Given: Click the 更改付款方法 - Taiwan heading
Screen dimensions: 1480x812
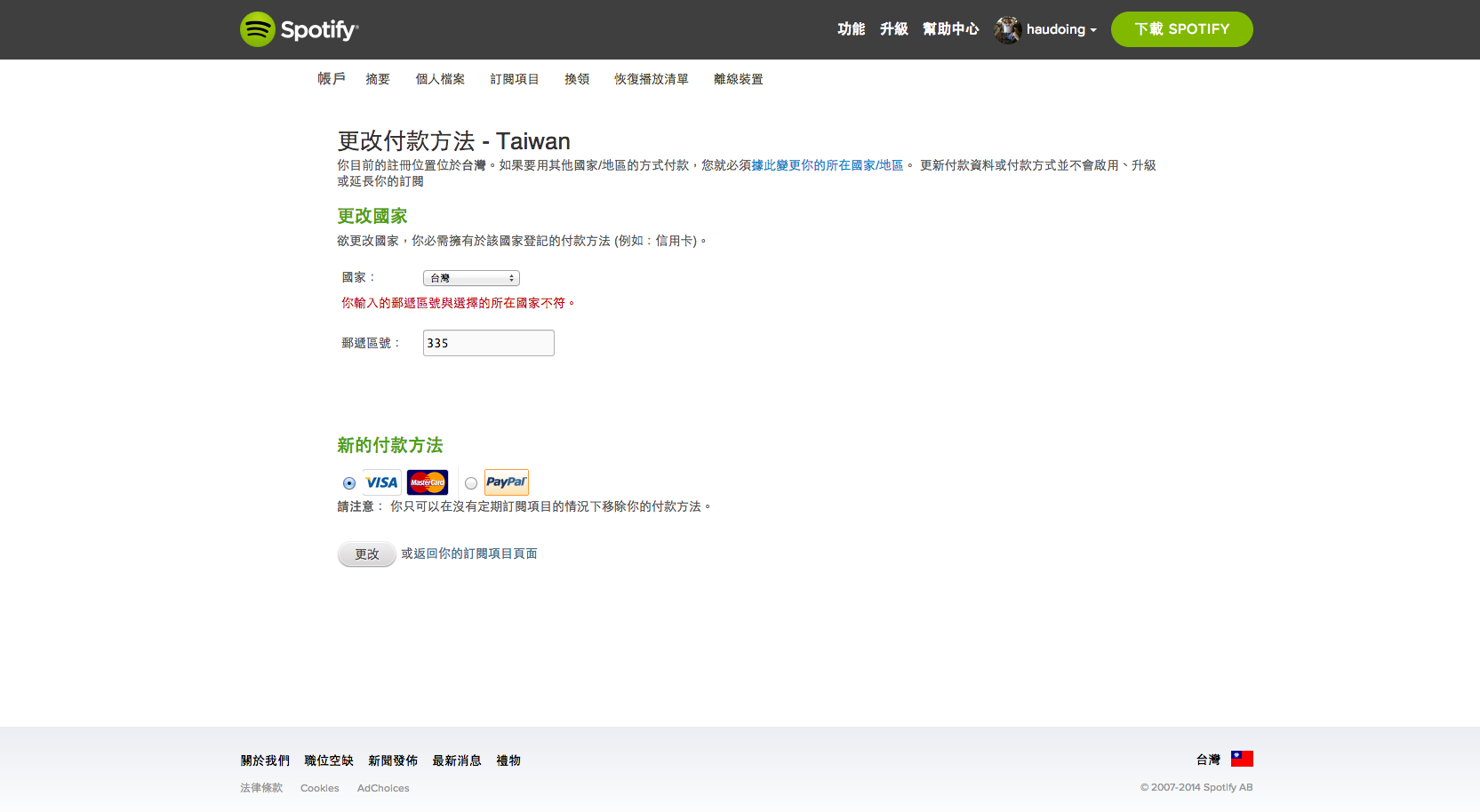Looking at the screenshot, I should pos(453,141).
